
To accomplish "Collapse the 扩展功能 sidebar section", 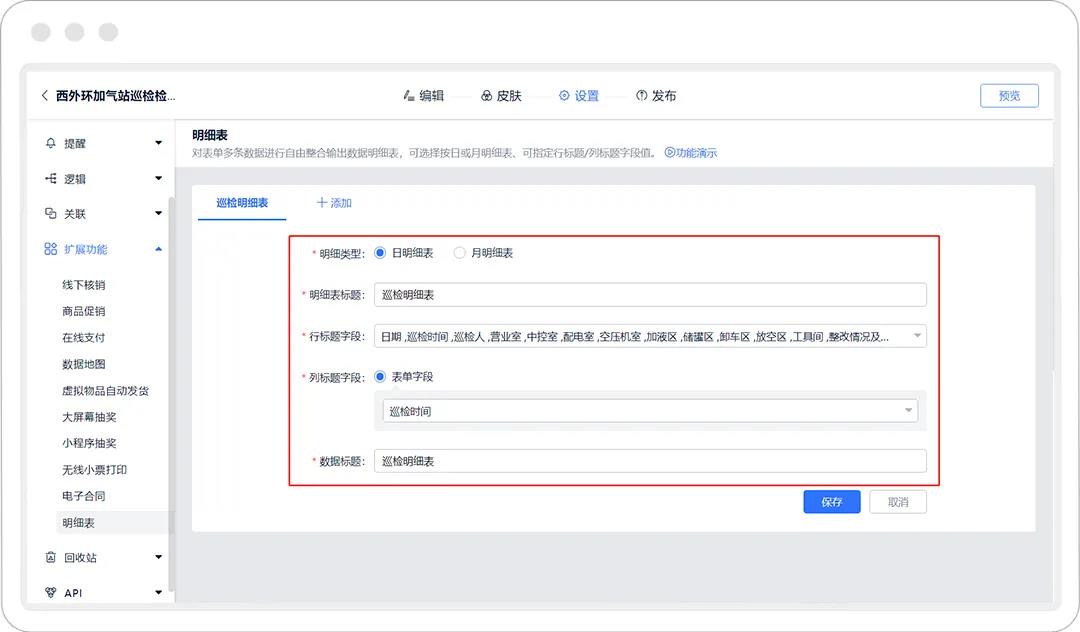I will tap(158, 249).
